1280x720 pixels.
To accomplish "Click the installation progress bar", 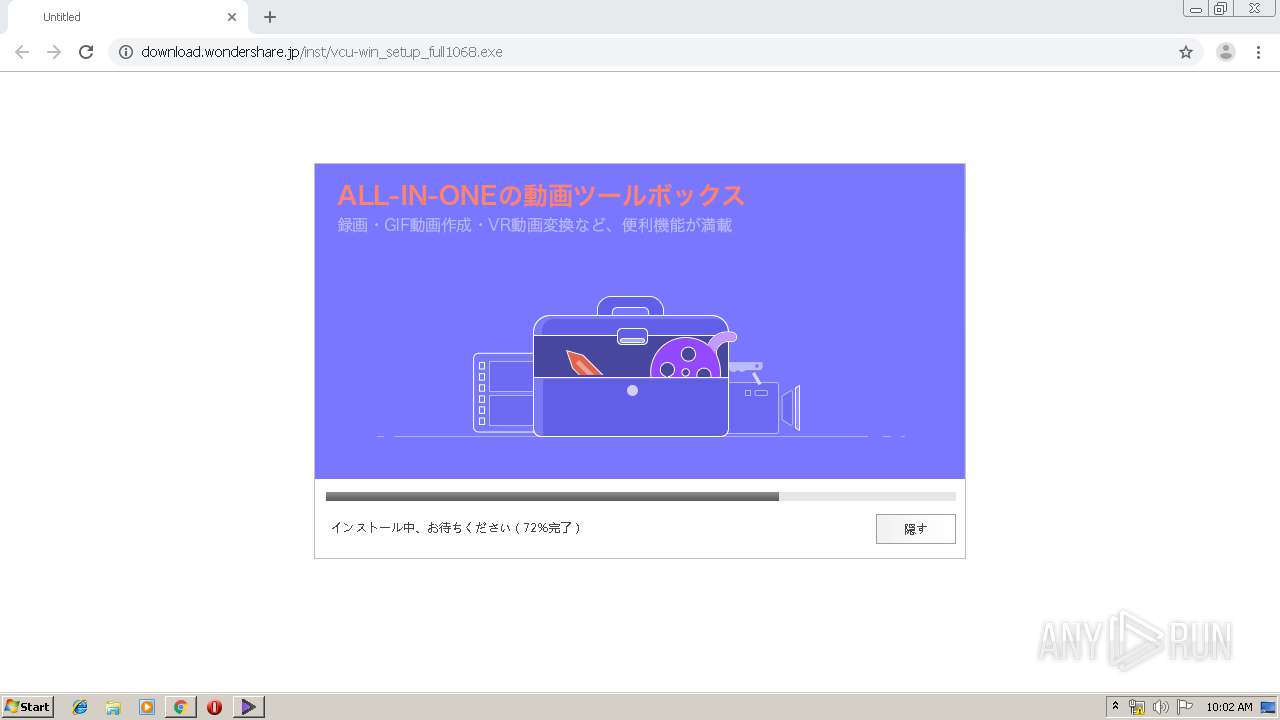I will point(641,496).
